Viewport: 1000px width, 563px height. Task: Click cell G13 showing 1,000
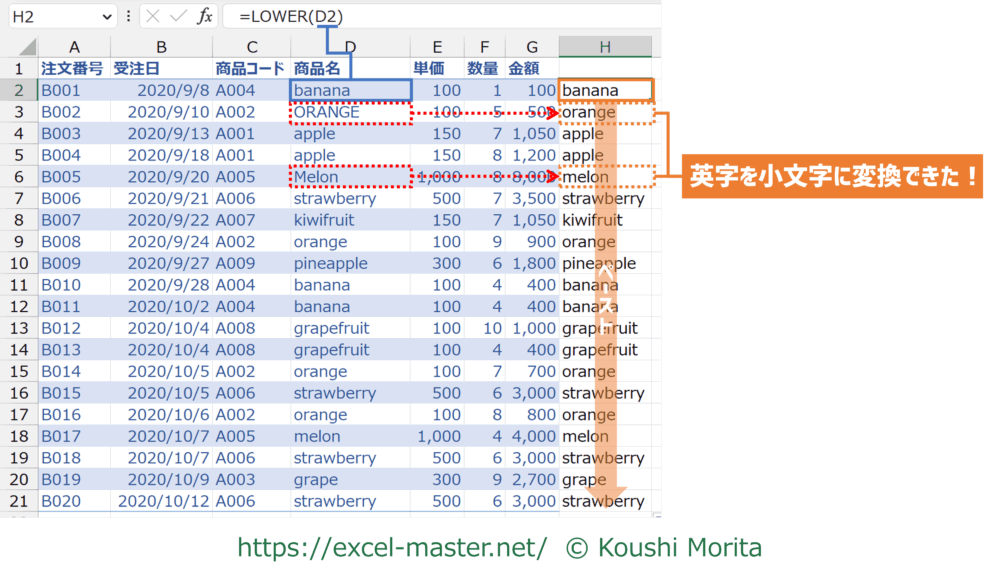click(531, 328)
